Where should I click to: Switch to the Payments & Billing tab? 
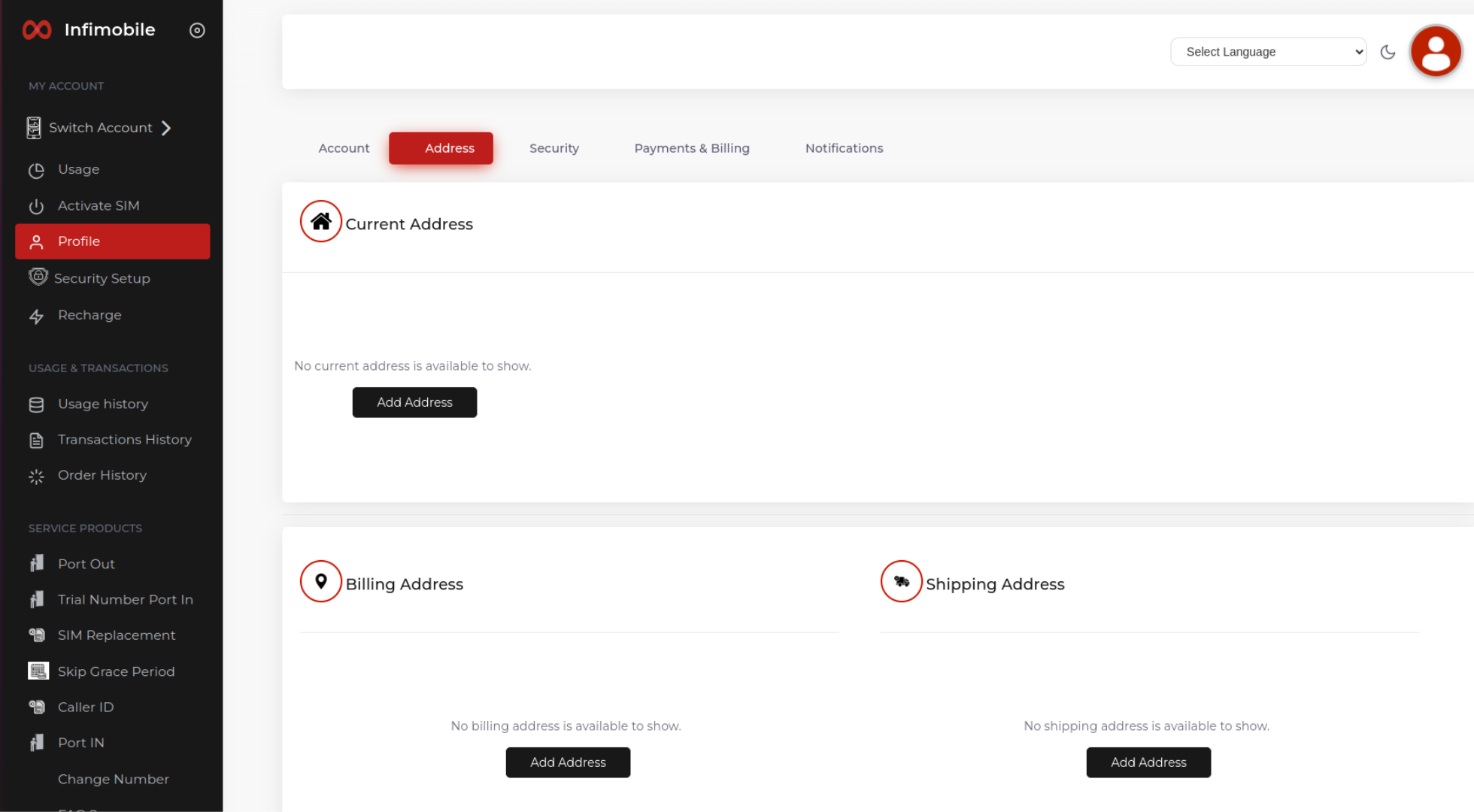[x=691, y=148]
